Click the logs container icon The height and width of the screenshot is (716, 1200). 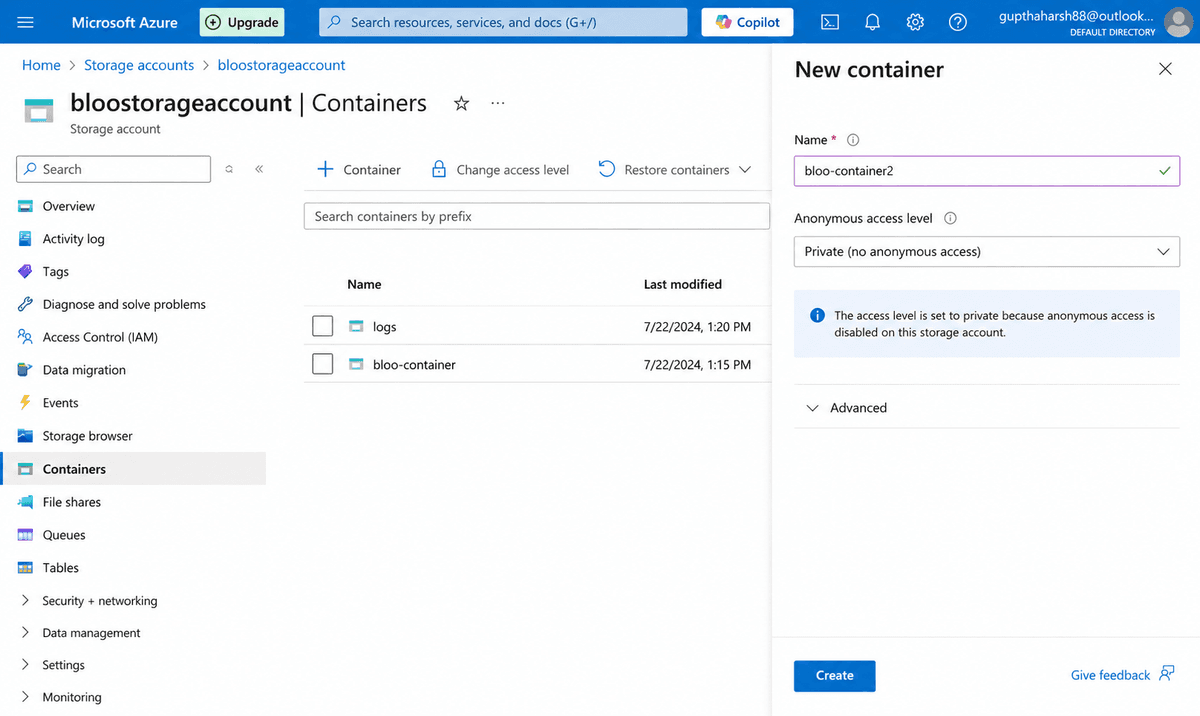coord(356,326)
